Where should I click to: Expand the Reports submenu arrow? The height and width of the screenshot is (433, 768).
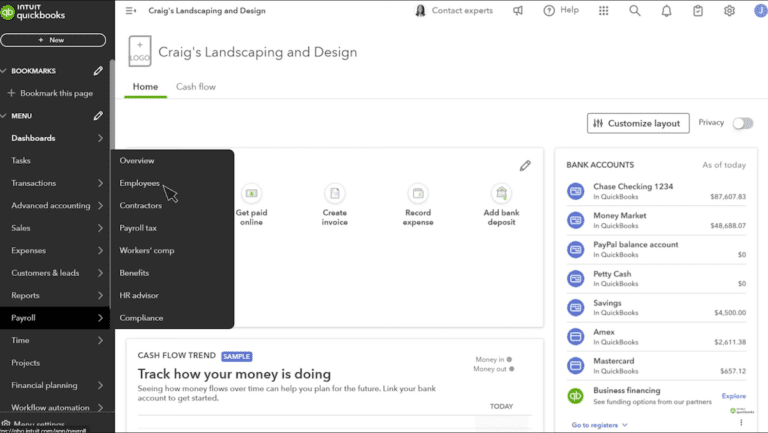coord(101,295)
